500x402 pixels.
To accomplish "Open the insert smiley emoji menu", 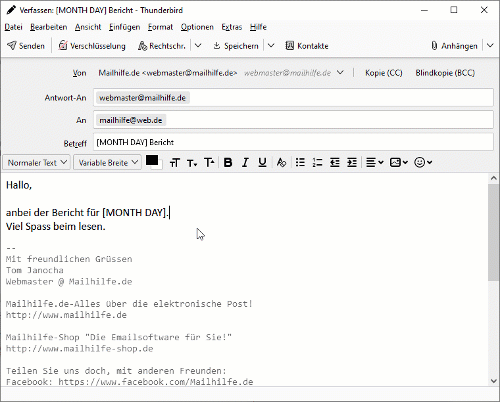I will [x=423, y=163].
